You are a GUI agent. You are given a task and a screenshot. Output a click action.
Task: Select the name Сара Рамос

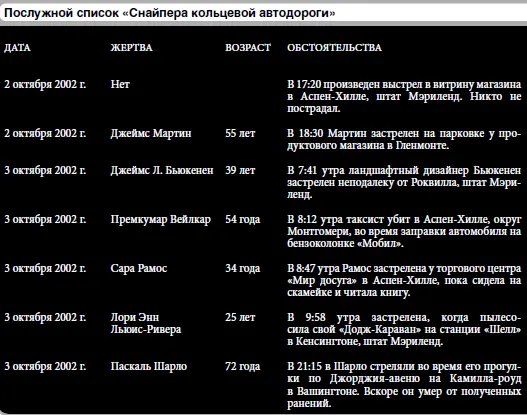[139, 268]
